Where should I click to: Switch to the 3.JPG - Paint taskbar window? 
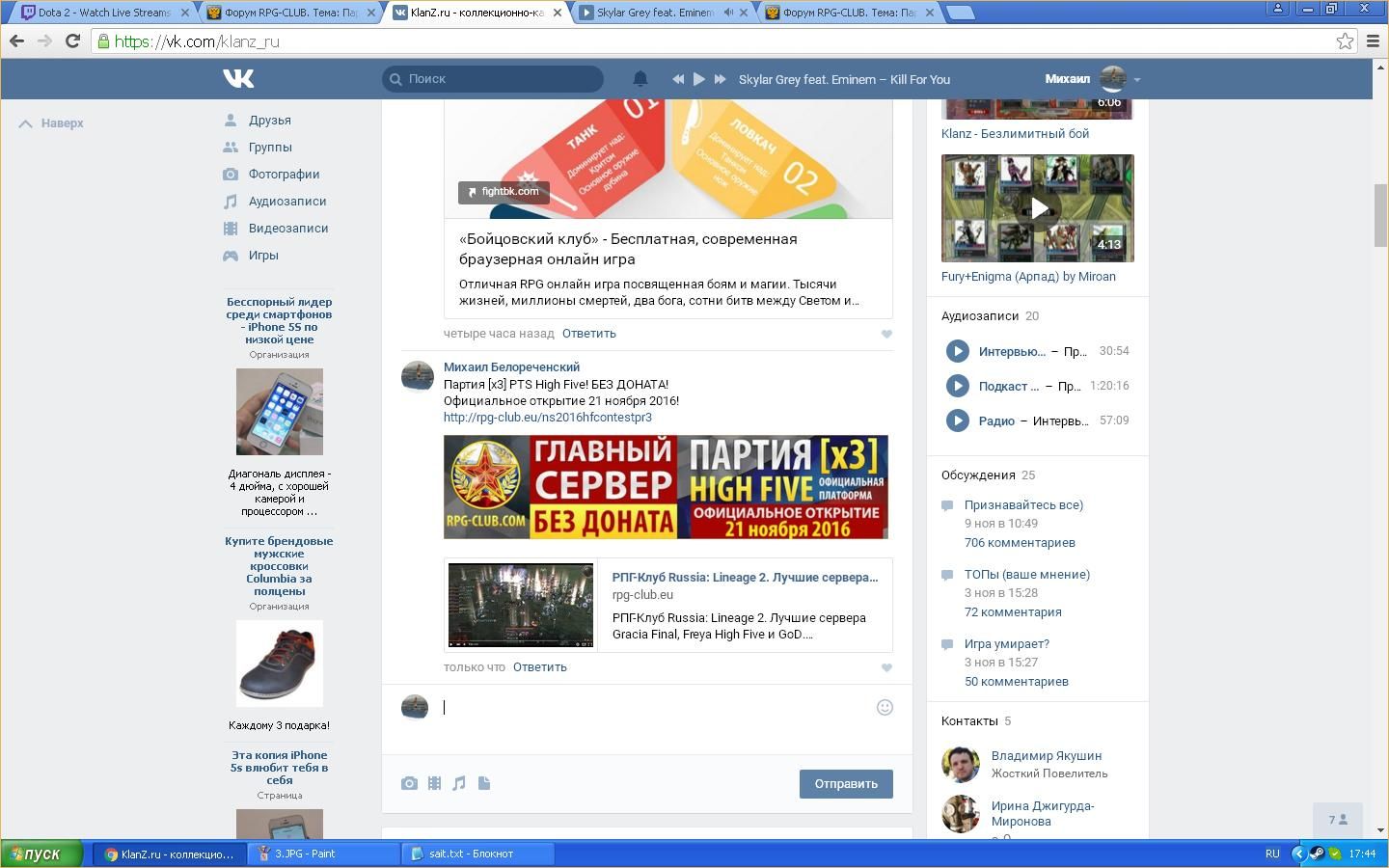pyautogui.click(x=323, y=854)
